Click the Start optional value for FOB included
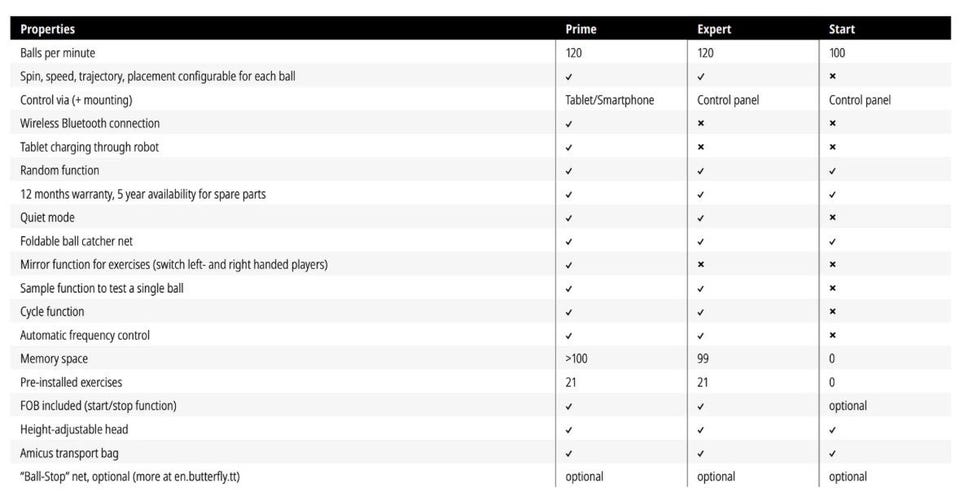 [847, 406]
